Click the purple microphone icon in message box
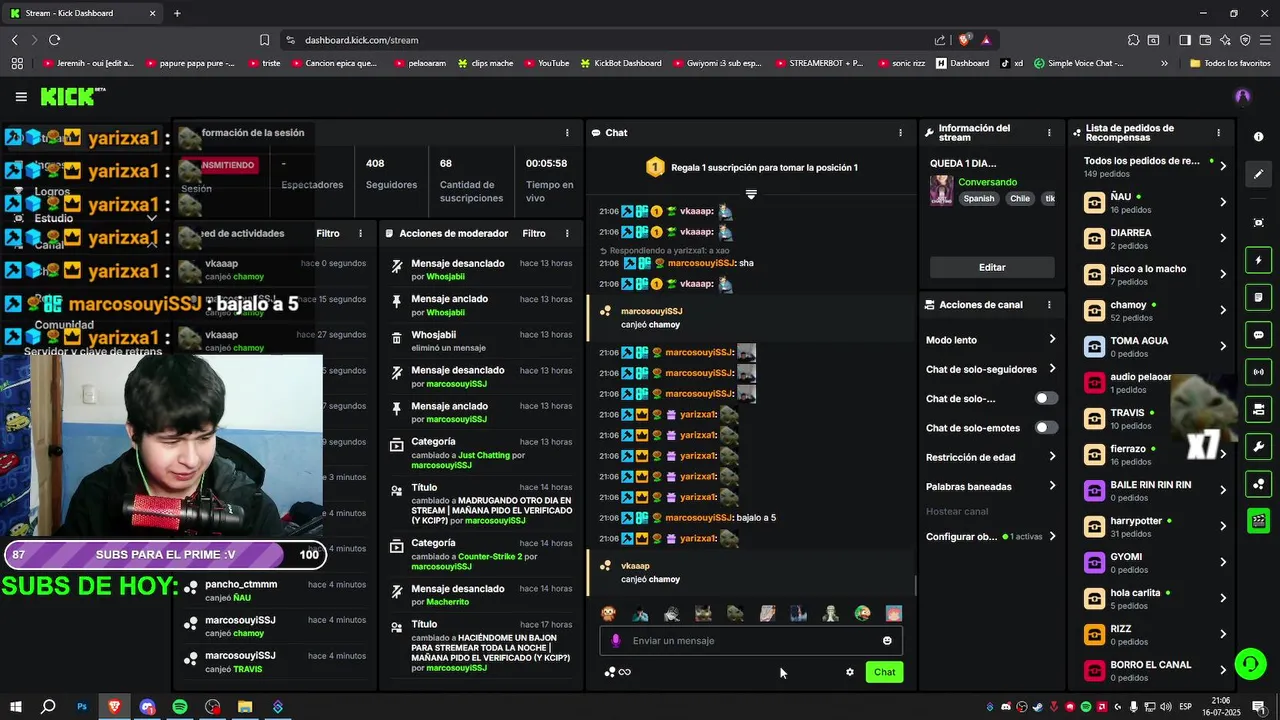 (616, 641)
